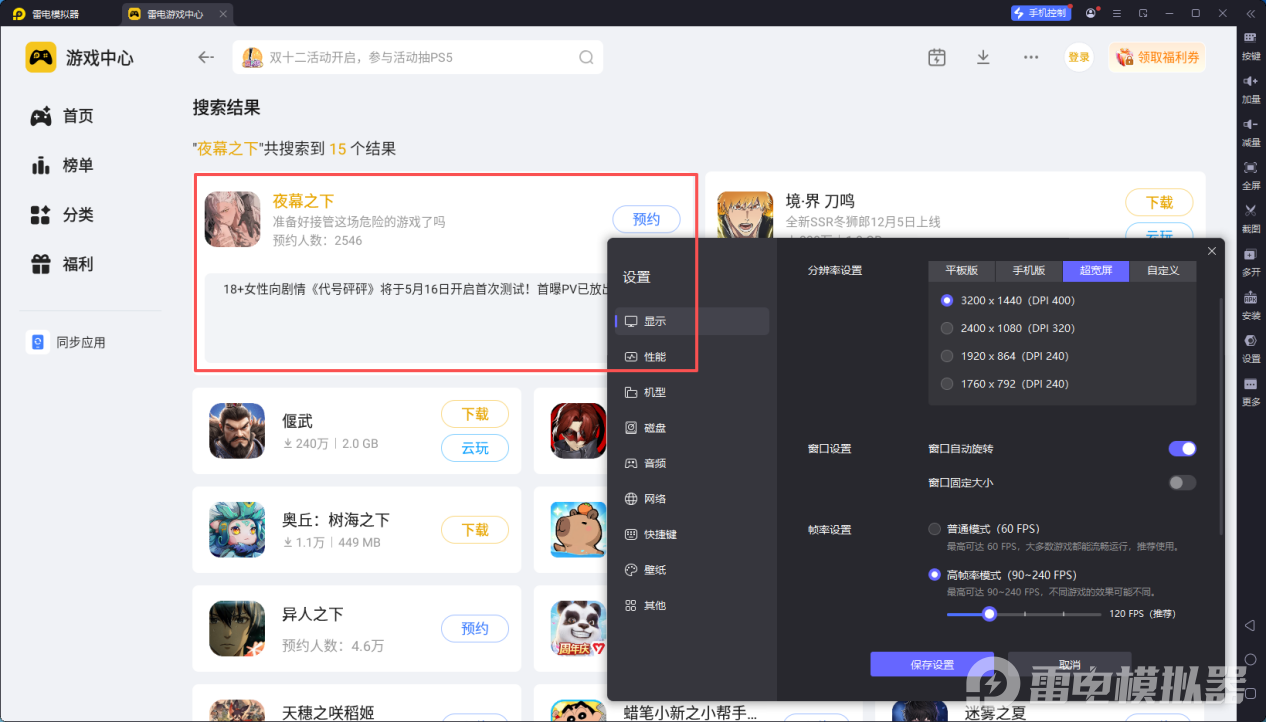Click the 登录 login button

pyautogui.click(x=1079, y=57)
